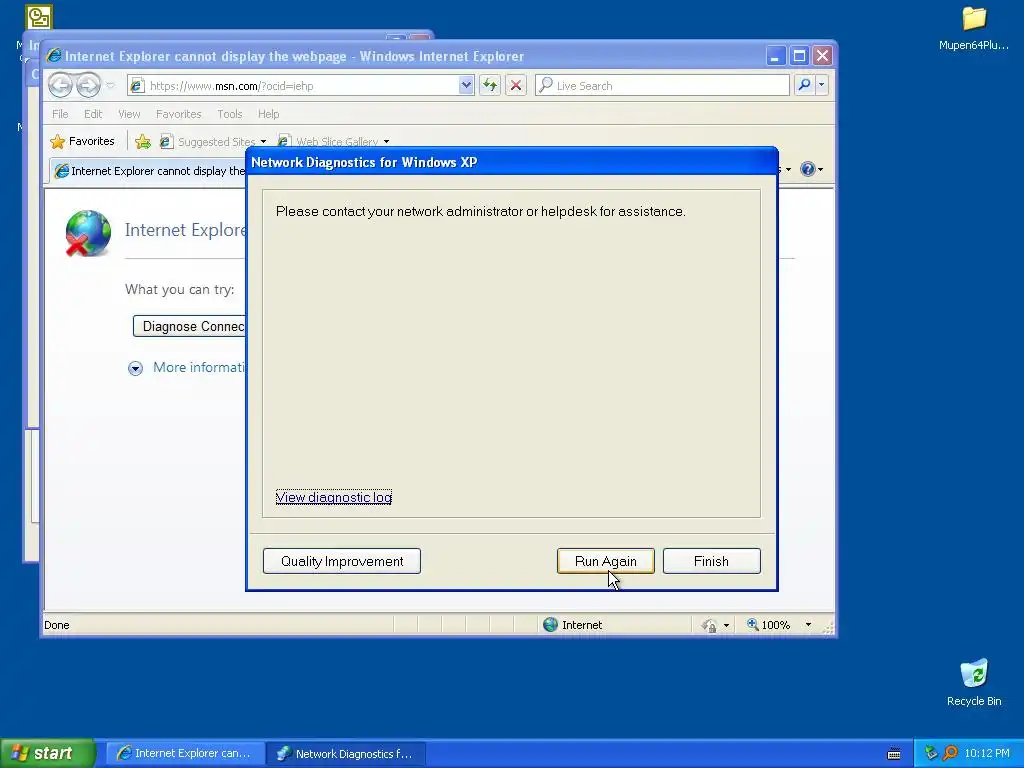
Task: Refresh the page using green arrows icon
Action: (x=490, y=85)
